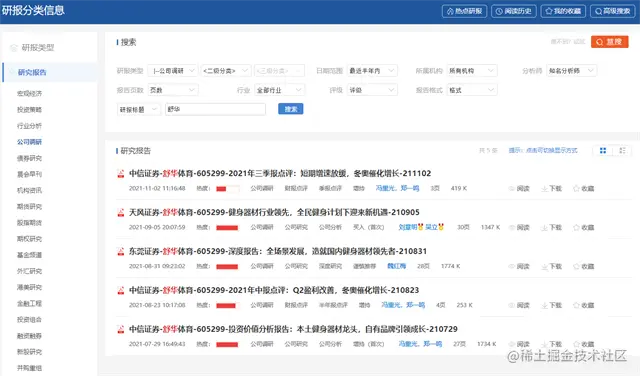Image resolution: width=640 pixels, height=376 pixels.
Task: Open the 知名分析师 analyst dropdown
Action: point(571,71)
